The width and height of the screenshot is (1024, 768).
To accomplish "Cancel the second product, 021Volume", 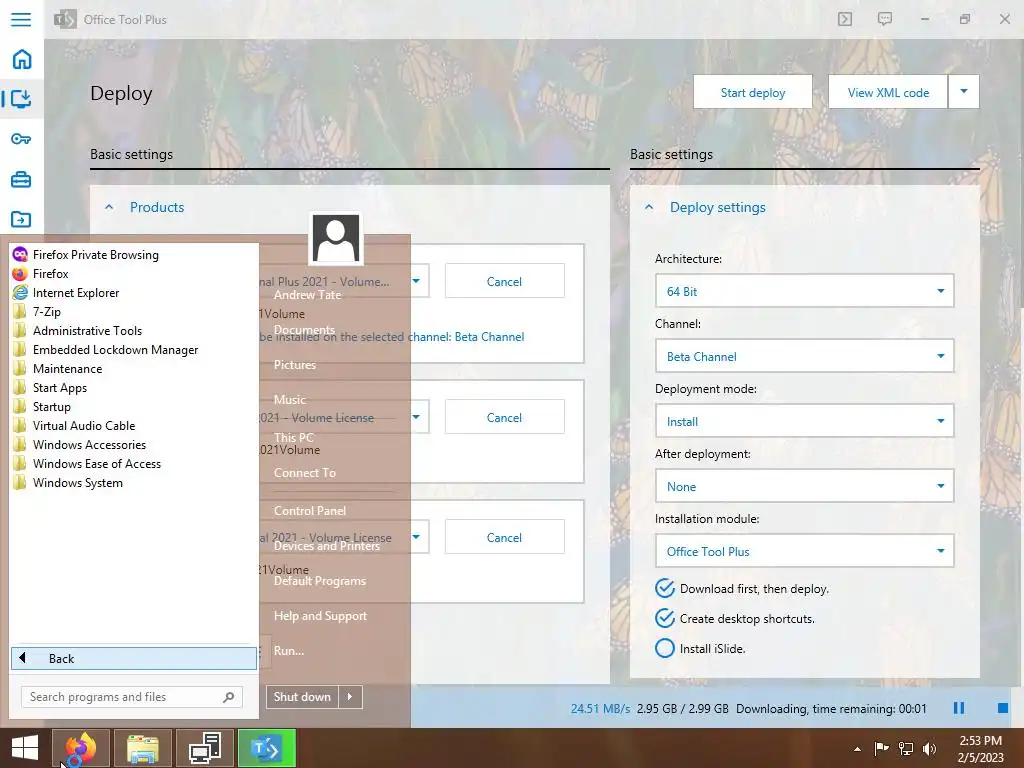I will pos(504,417).
